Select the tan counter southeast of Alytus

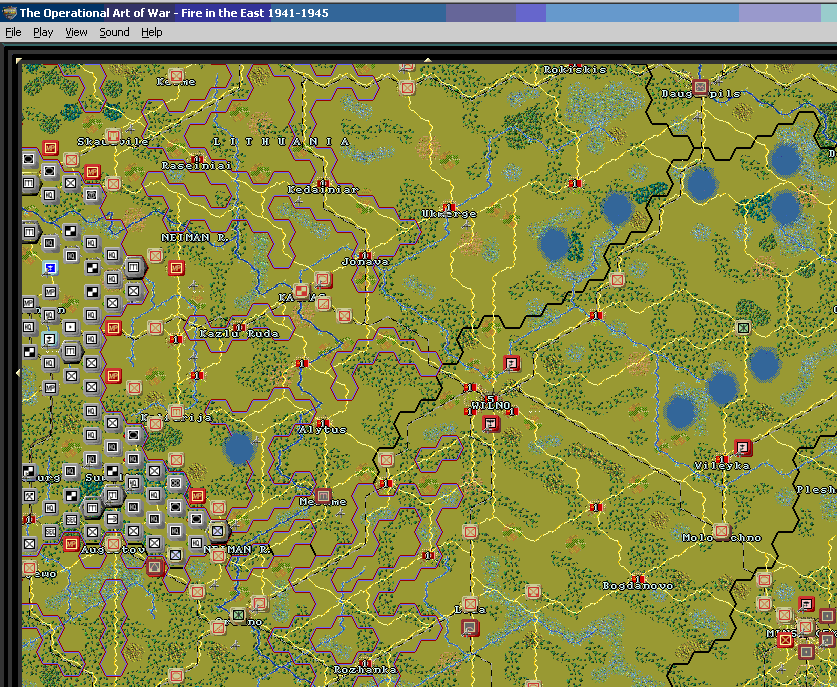386,460
